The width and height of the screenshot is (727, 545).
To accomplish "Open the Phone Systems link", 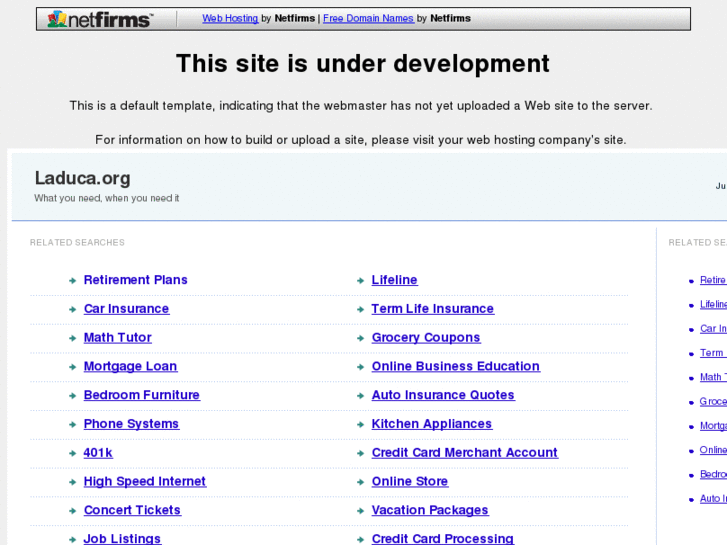I will coord(131,424).
